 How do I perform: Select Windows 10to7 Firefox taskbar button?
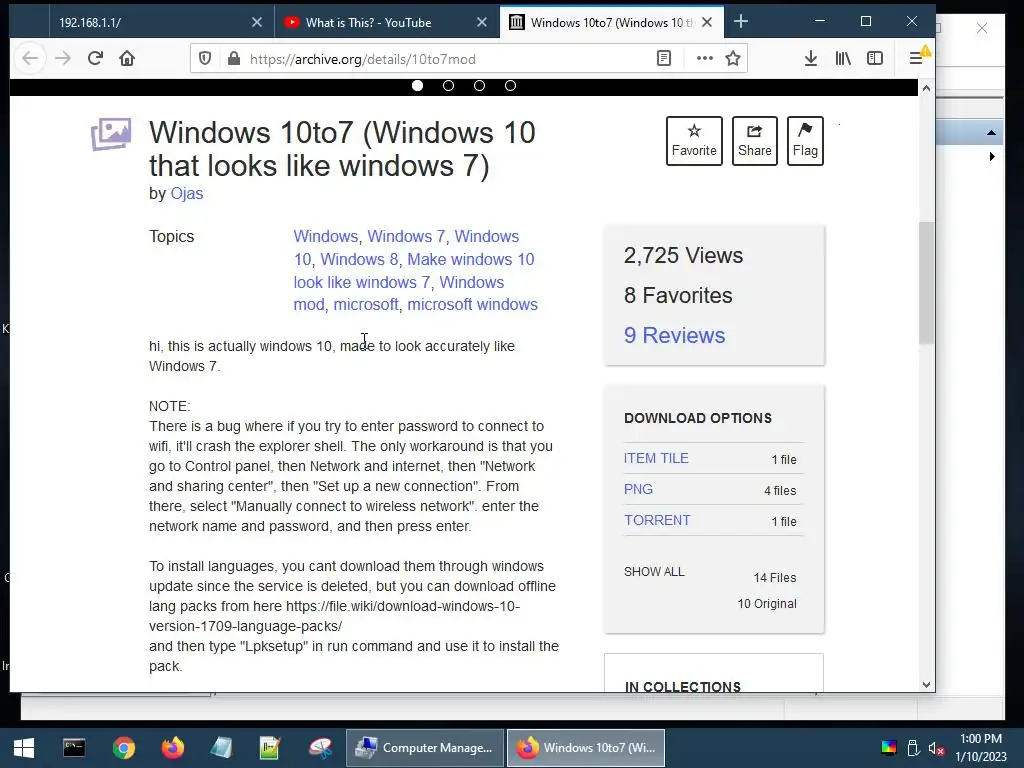586,748
